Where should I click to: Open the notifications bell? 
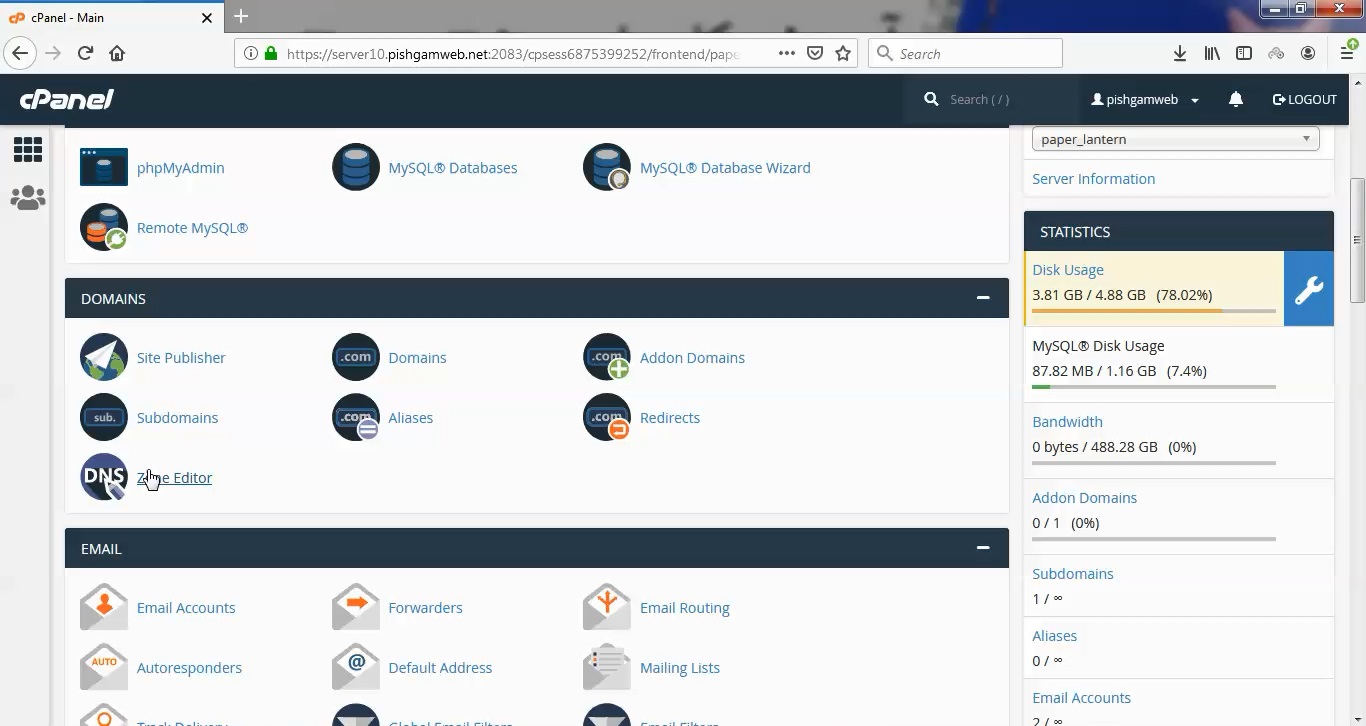(x=1236, y=99)
